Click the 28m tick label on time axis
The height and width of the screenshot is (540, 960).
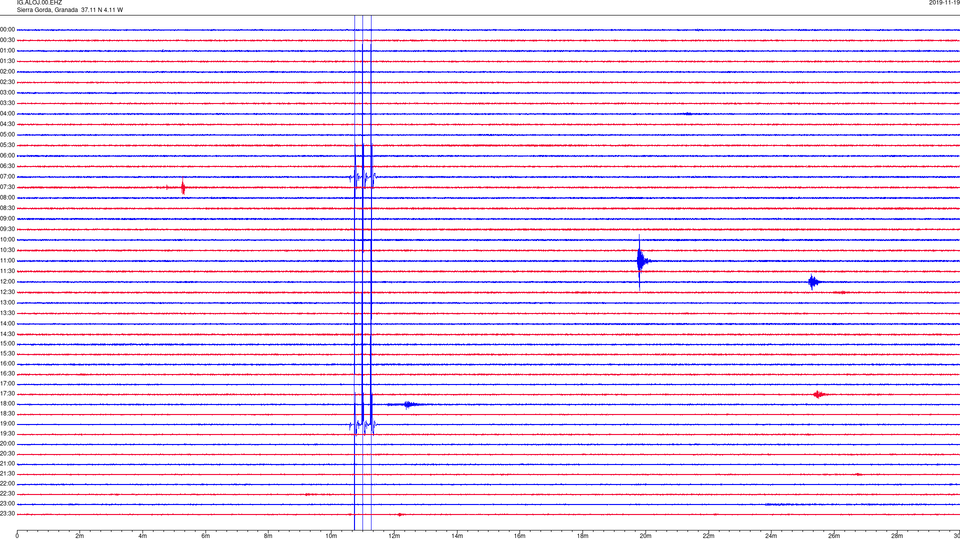(897, 536)
